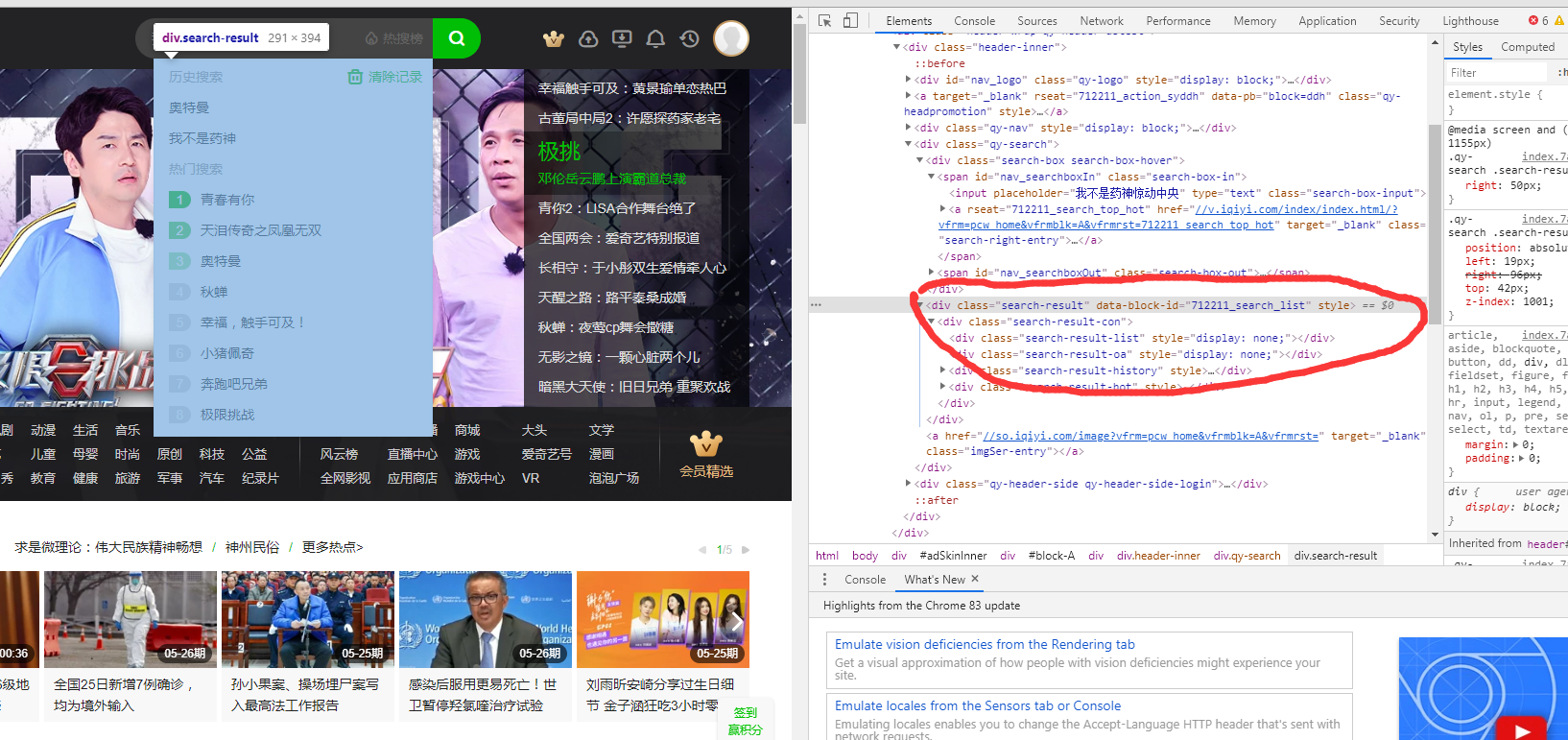Screen dimensions: 1568x740
Task: Open the Network tab
Action: (1102, 20)
